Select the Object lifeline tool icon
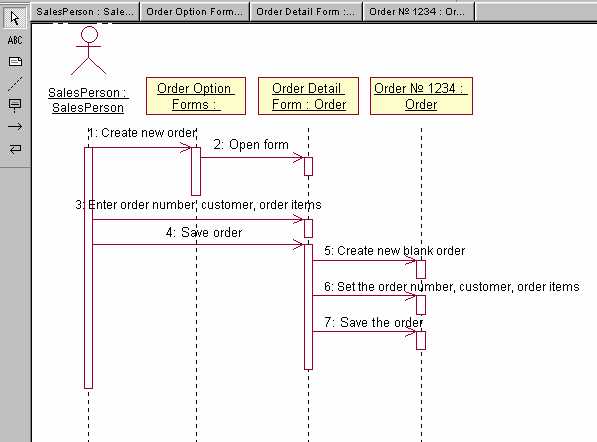This screenshot has width=597, height=442. [15, 105]
